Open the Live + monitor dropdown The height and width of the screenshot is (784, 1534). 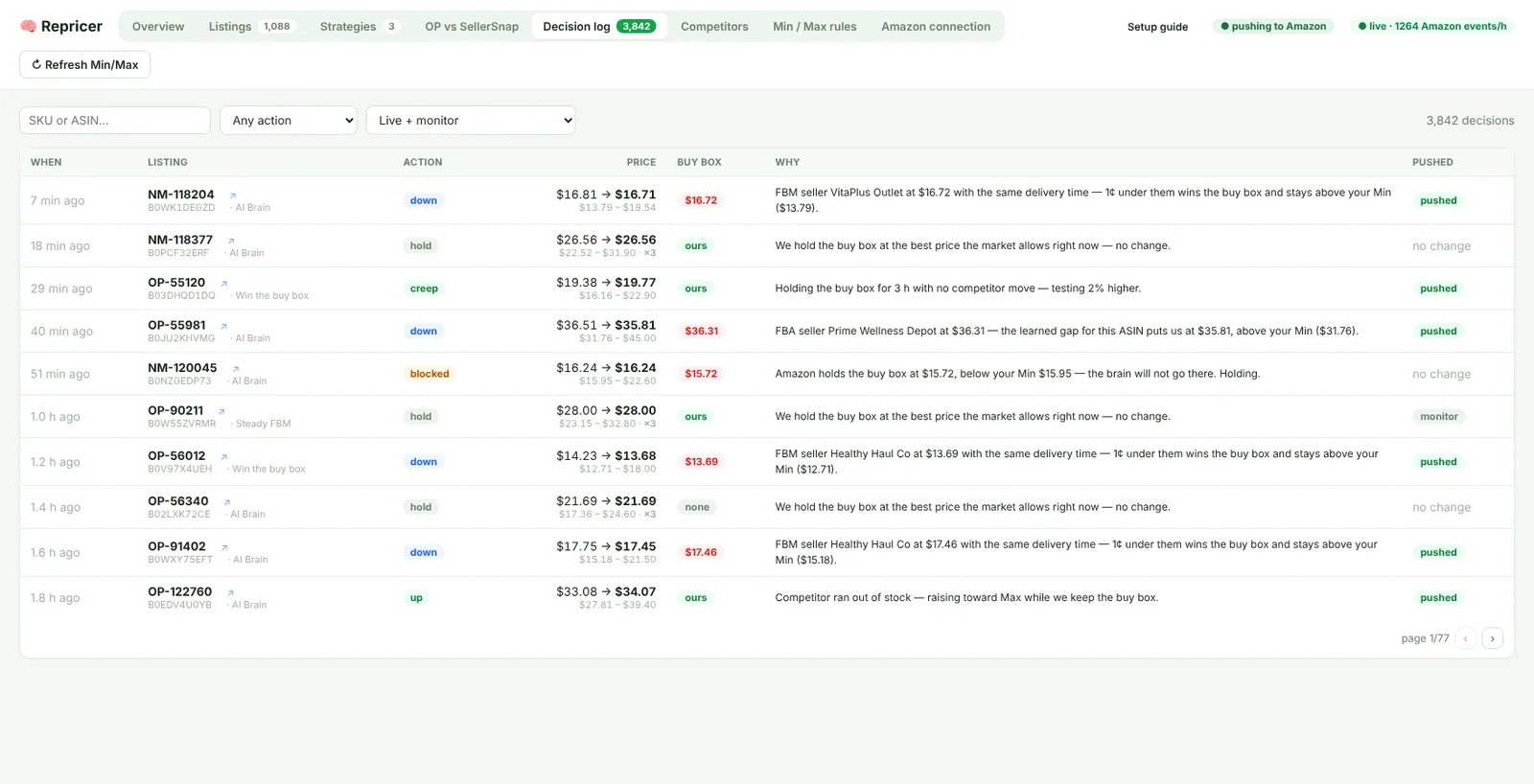pyautogui.click(x=471, y=120)
